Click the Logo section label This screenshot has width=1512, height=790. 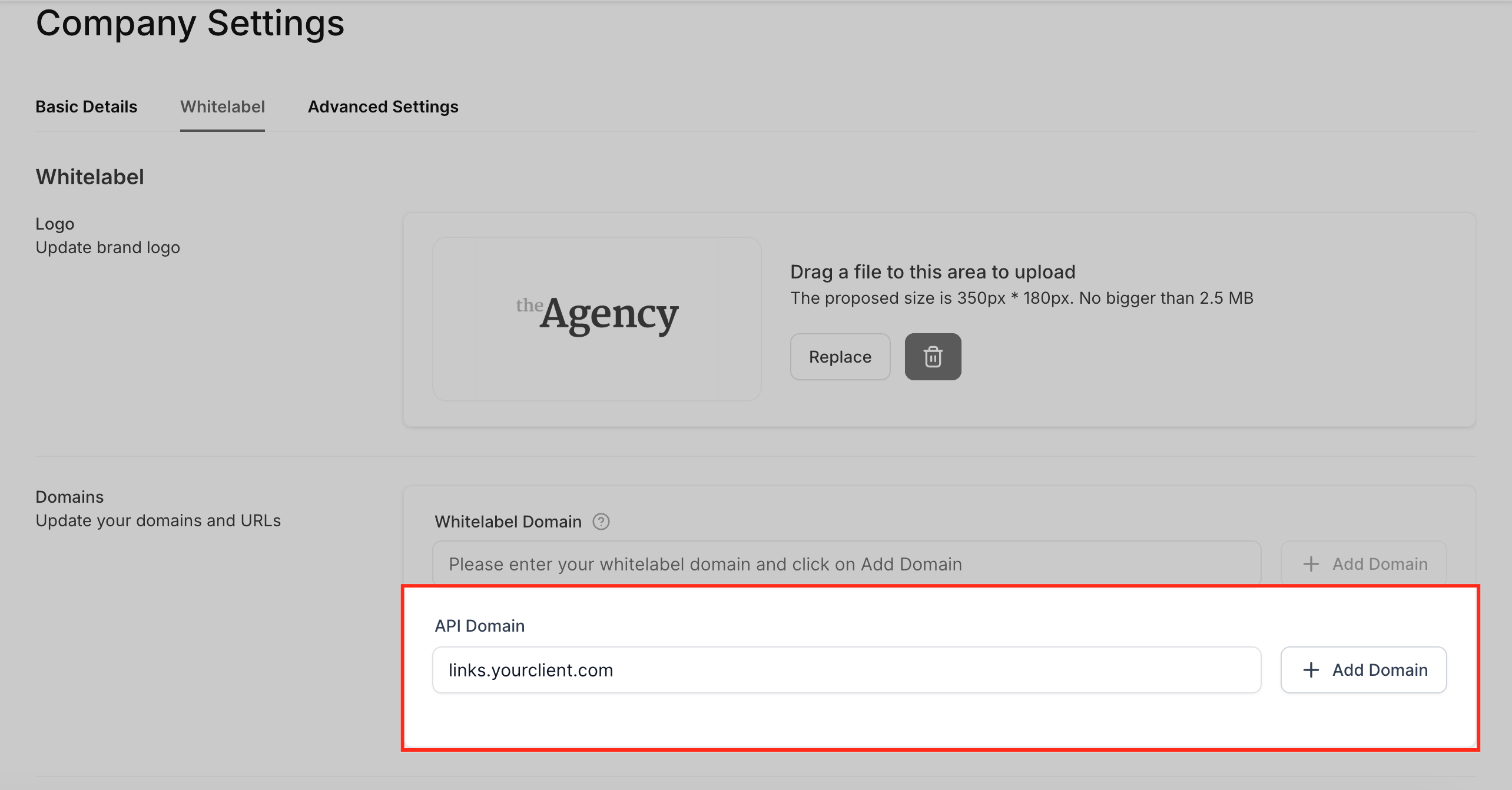pyautogui.click(x=55, y=224)
